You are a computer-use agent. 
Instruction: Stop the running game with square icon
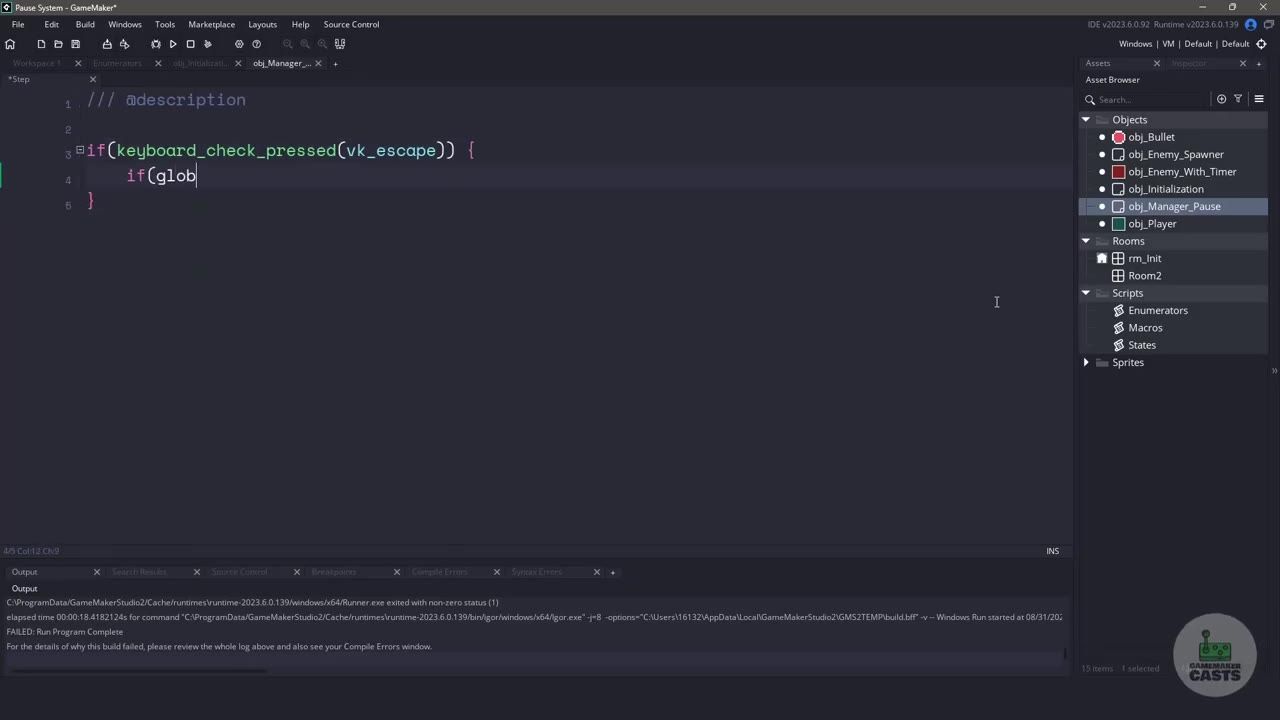click(190, 44)
